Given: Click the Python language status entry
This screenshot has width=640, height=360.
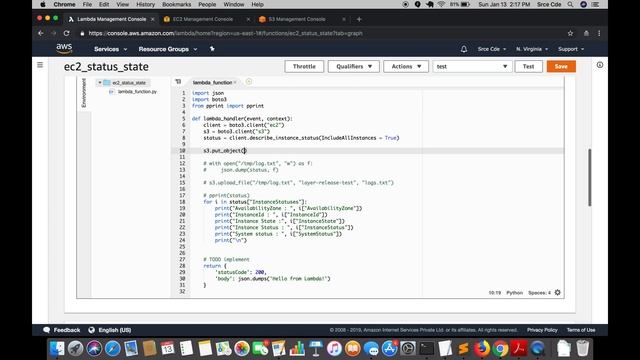Looking at the screenshot, I should [514, 293].
